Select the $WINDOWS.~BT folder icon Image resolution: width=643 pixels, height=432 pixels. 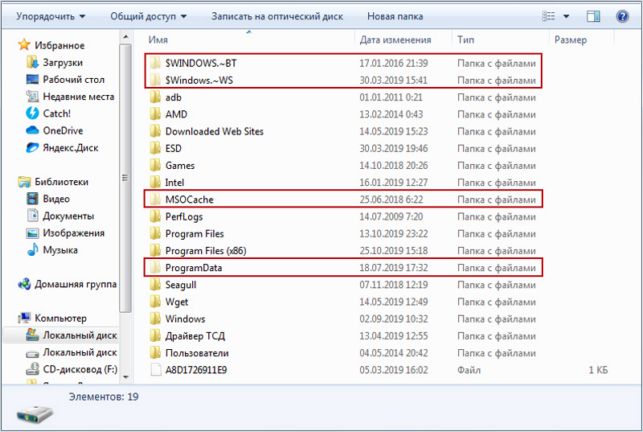[x=155, y=63]
